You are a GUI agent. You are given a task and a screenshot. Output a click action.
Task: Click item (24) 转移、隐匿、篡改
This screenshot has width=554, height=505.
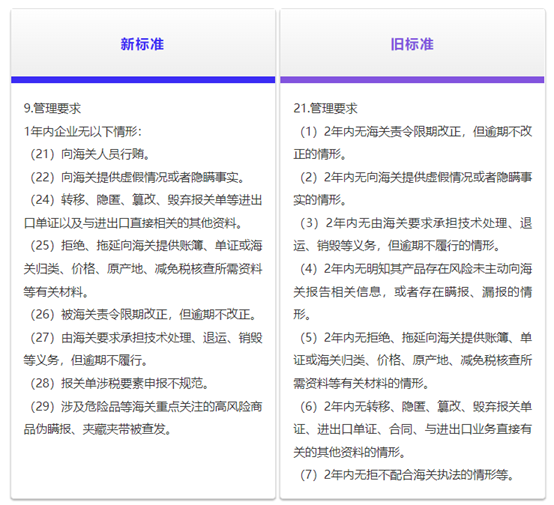(143, 211)
